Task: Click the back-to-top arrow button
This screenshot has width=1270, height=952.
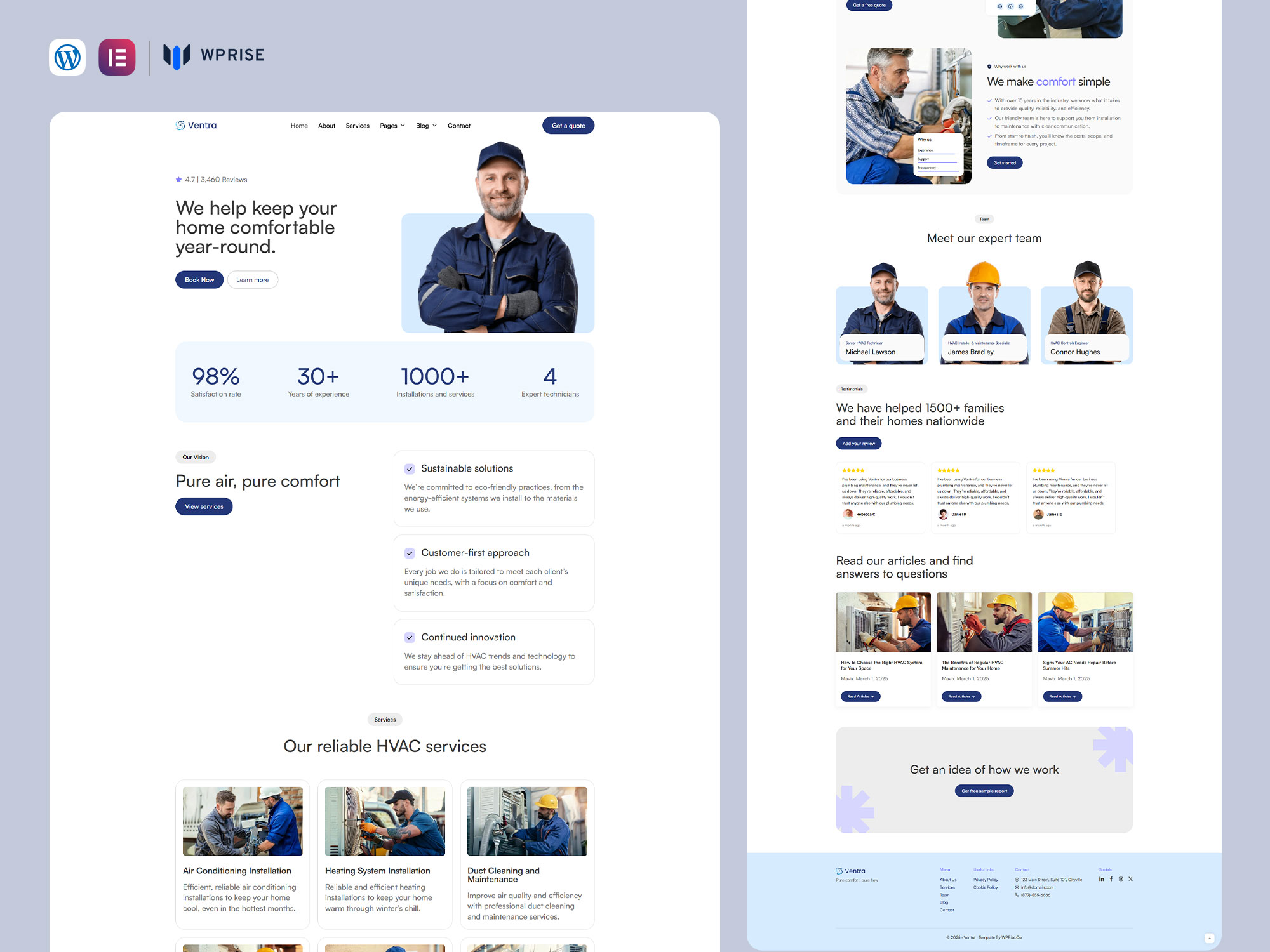Action: (x=1210, y=938)
